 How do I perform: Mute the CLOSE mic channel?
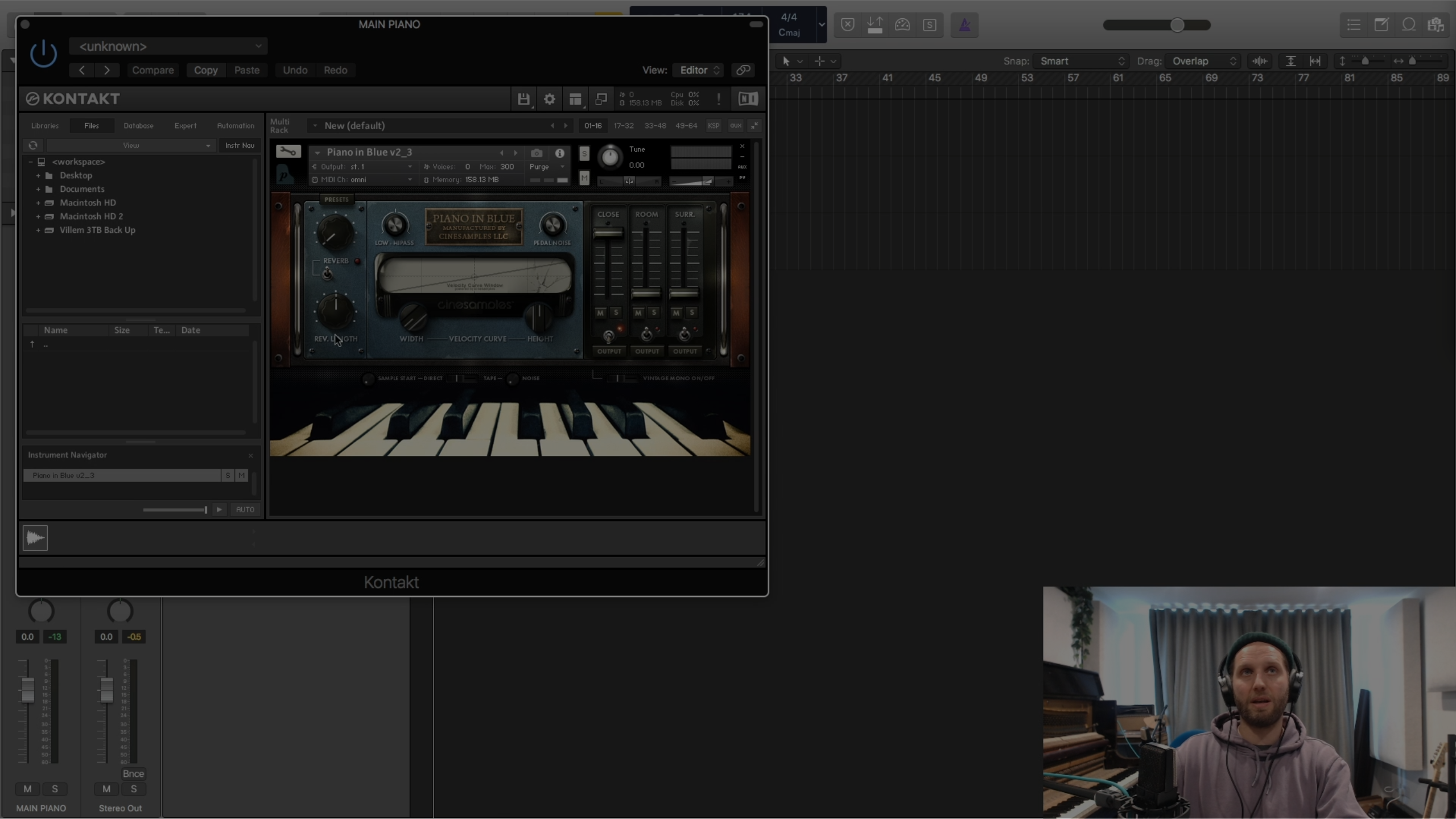click(600, 313)
